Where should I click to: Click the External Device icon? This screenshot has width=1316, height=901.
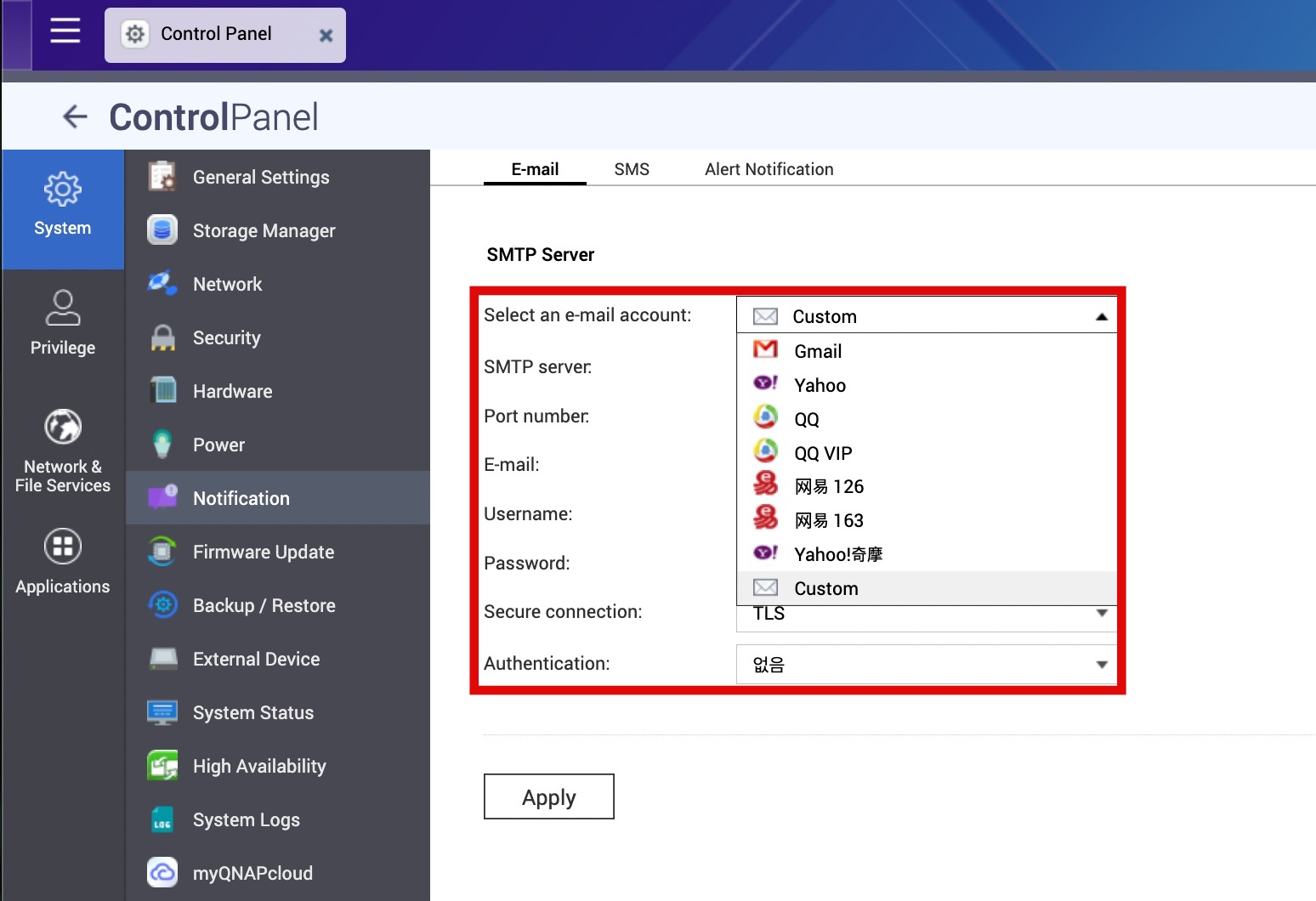point(162,659)
